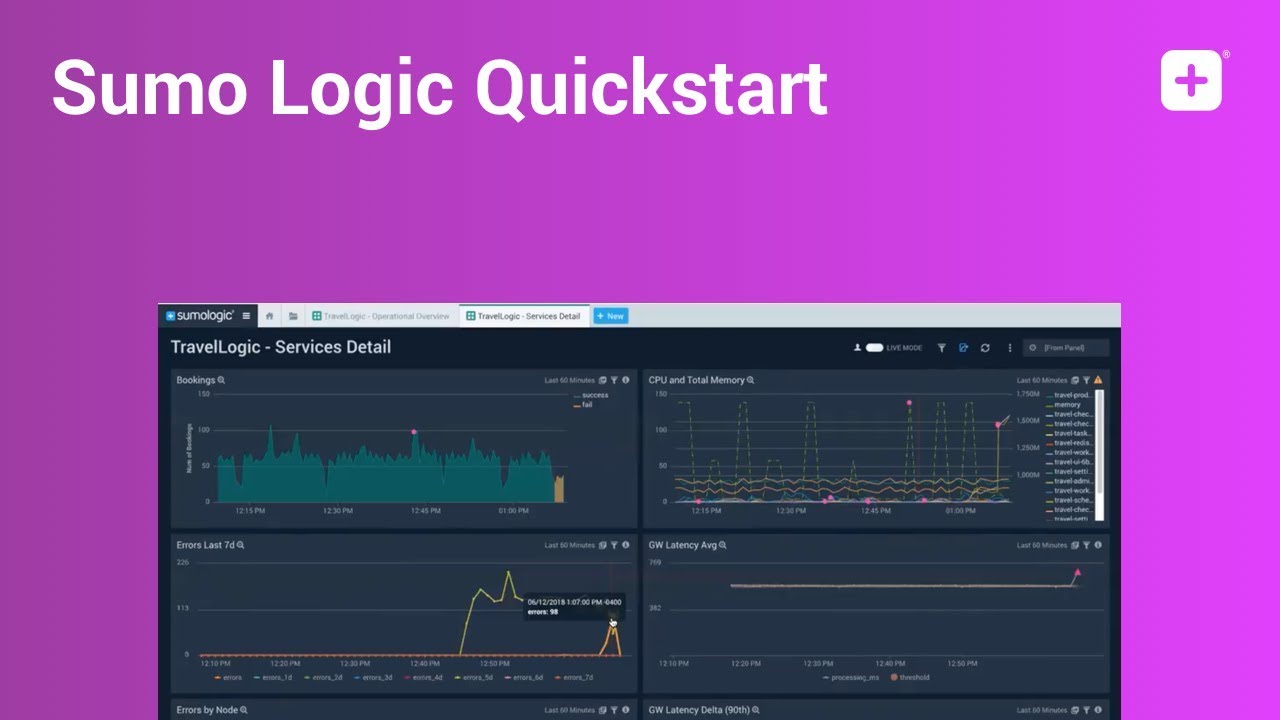The width and height of the screenshot is (1280, 720).
Task: Toggle the success series in Bookings legend
Action: (x=590, y=395)
